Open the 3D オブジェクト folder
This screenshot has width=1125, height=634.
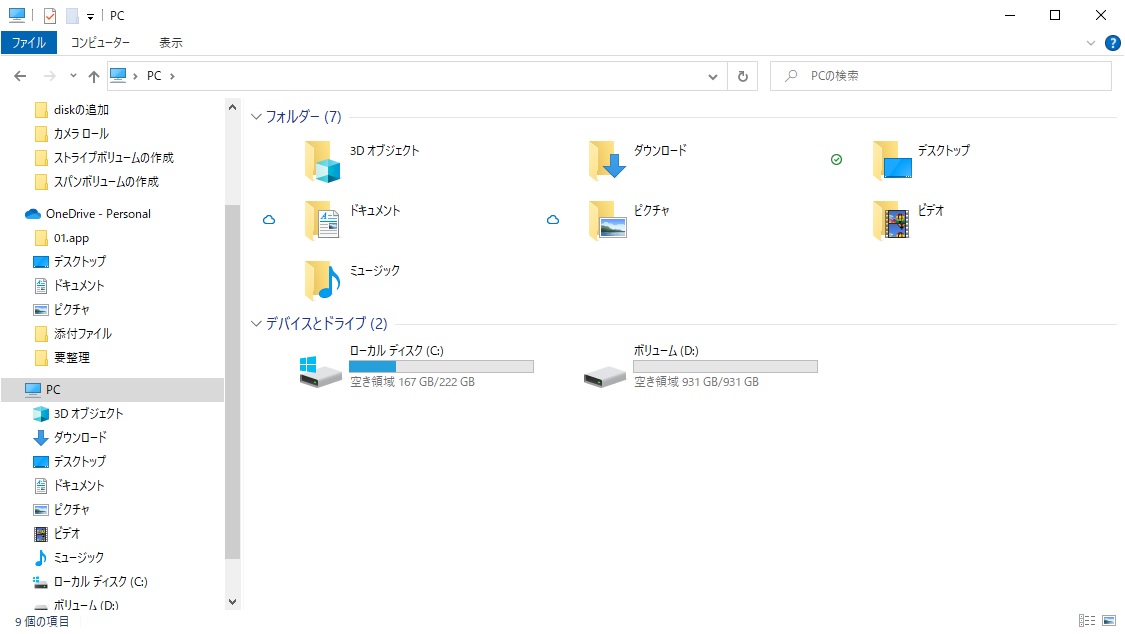tap(321, 160)
